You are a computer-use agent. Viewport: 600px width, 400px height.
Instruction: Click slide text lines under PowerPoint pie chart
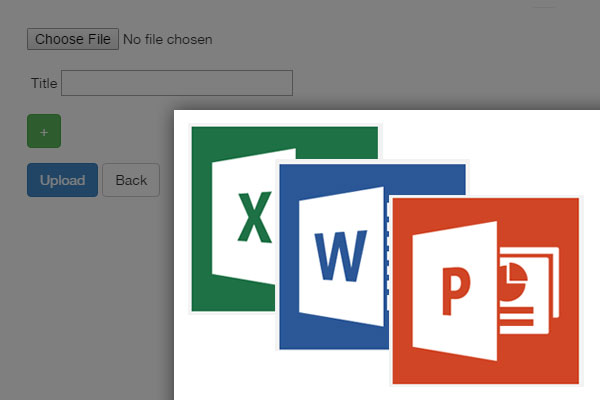pos(525,320)
